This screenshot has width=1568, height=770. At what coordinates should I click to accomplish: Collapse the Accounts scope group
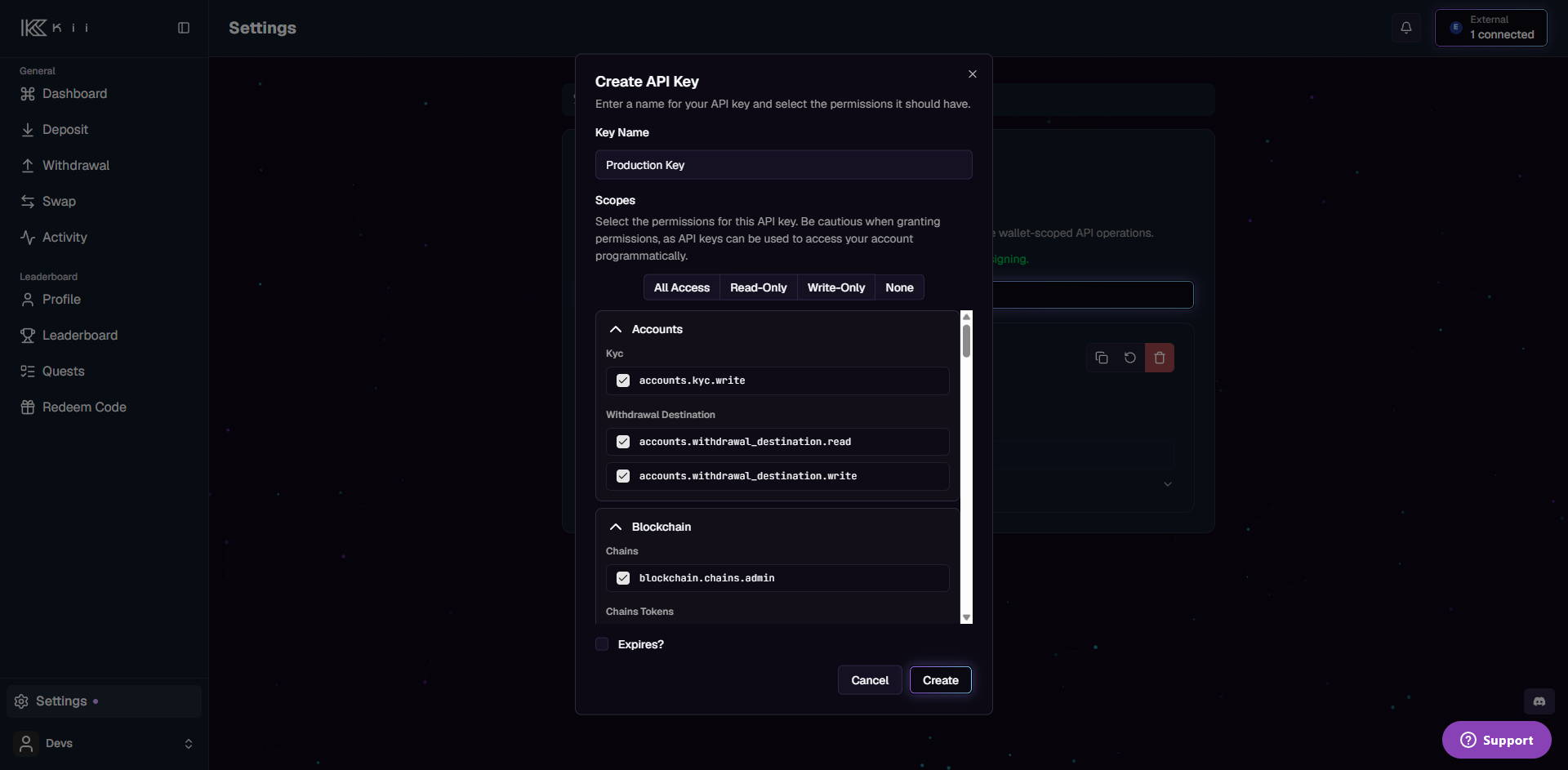point(616,330)
